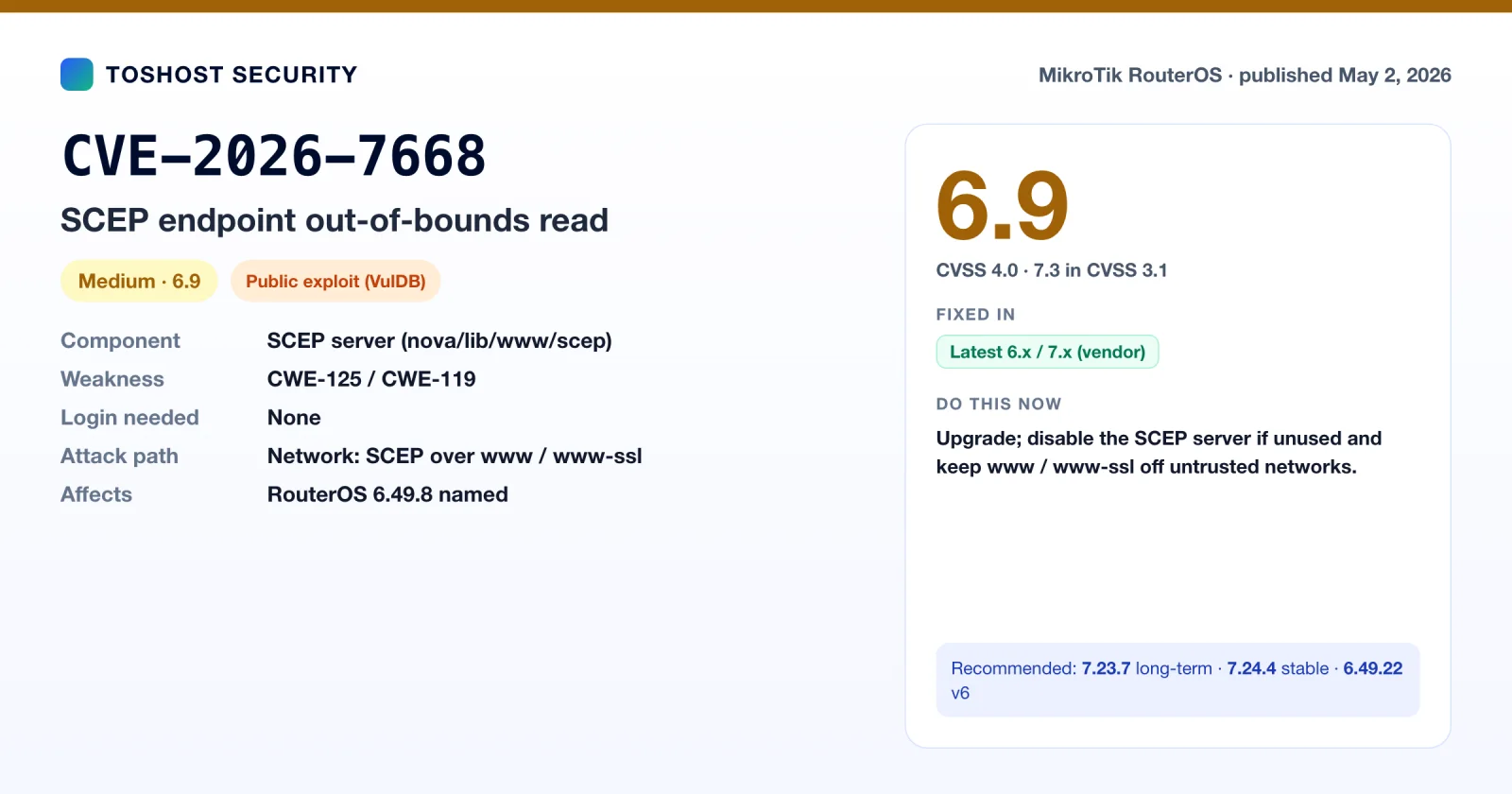Click the SCEP server (nova/lib/www/scep) value
This screenshot has height=794, width=1512.
click(439, 340)
